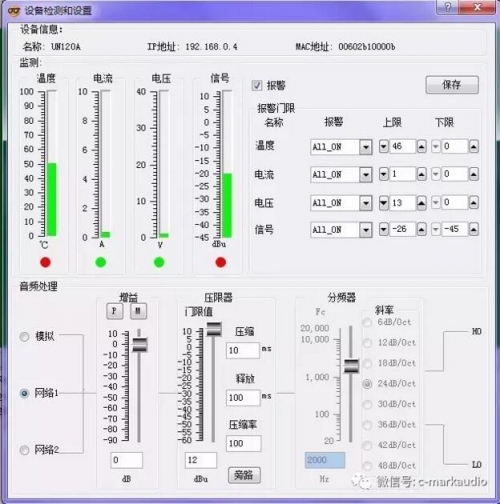Click the 旁路 bypass button

pos(244,475)
